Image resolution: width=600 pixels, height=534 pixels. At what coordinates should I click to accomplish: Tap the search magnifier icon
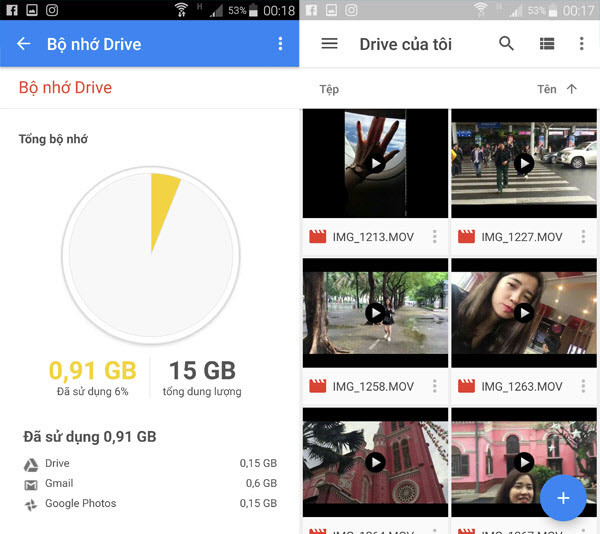point(506,44)
